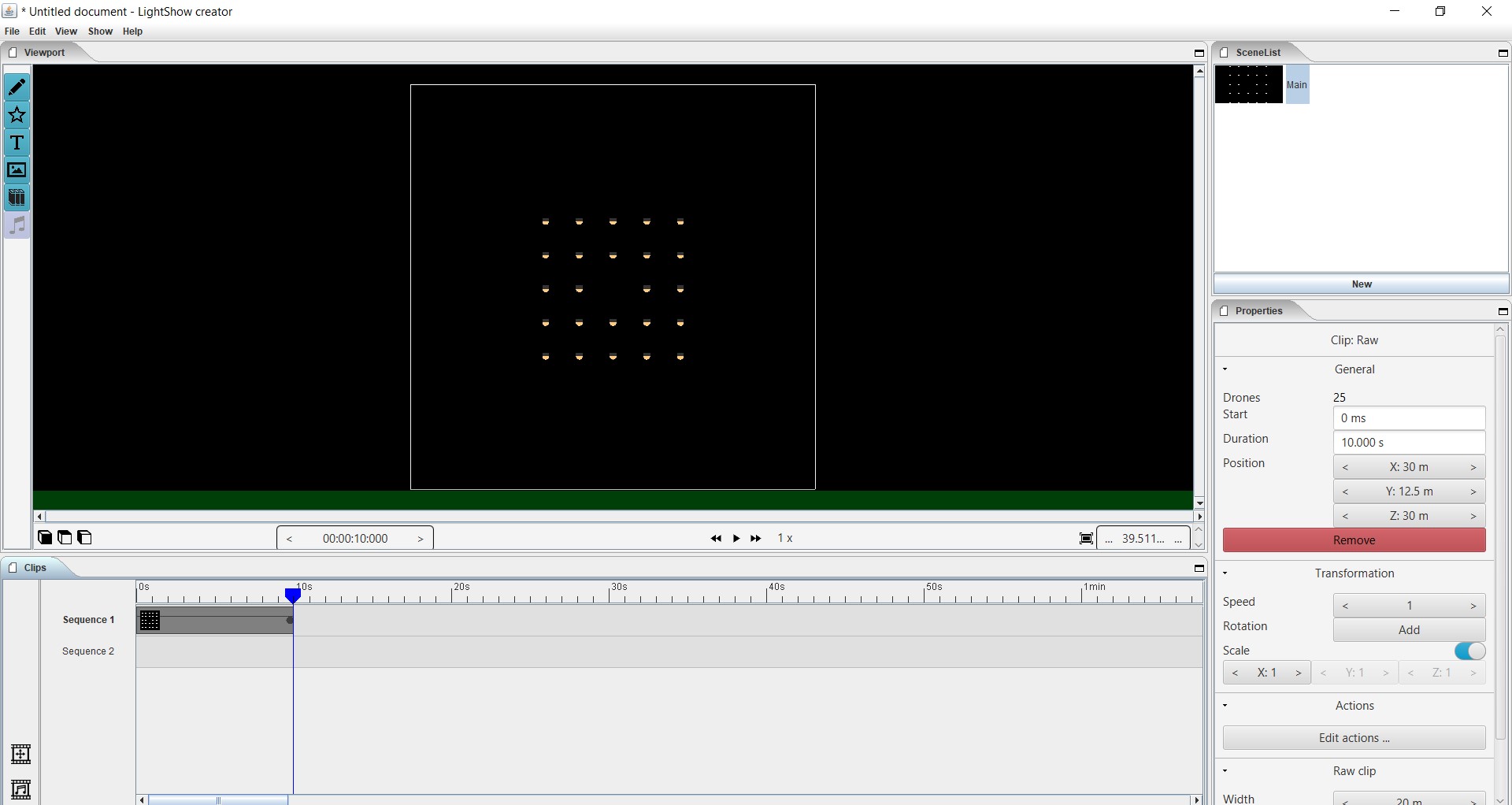This screenshot has height=805, width=1512.
Task: Toggle the Scale lock switch
Action: click(x=1469, y=651)
